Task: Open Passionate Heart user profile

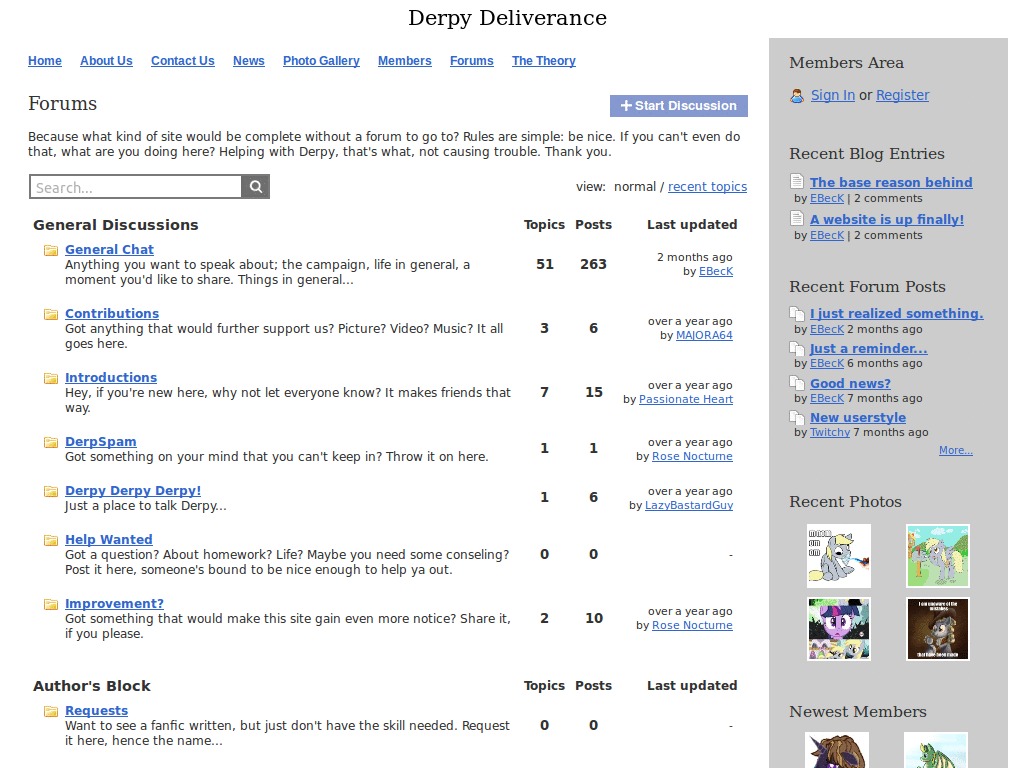Action: (x=686, y=399)
